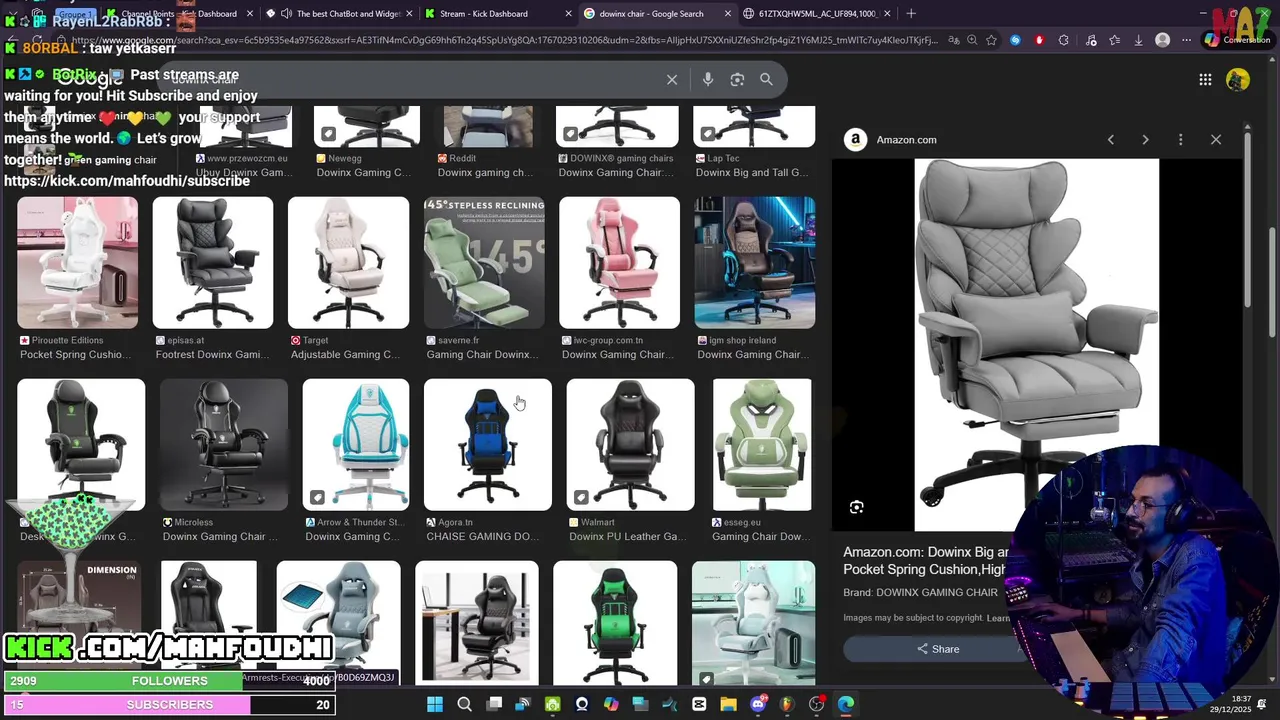1280x720 pixels.
Task: Open the browser profile icon in toolbar
Action: 1162,41
